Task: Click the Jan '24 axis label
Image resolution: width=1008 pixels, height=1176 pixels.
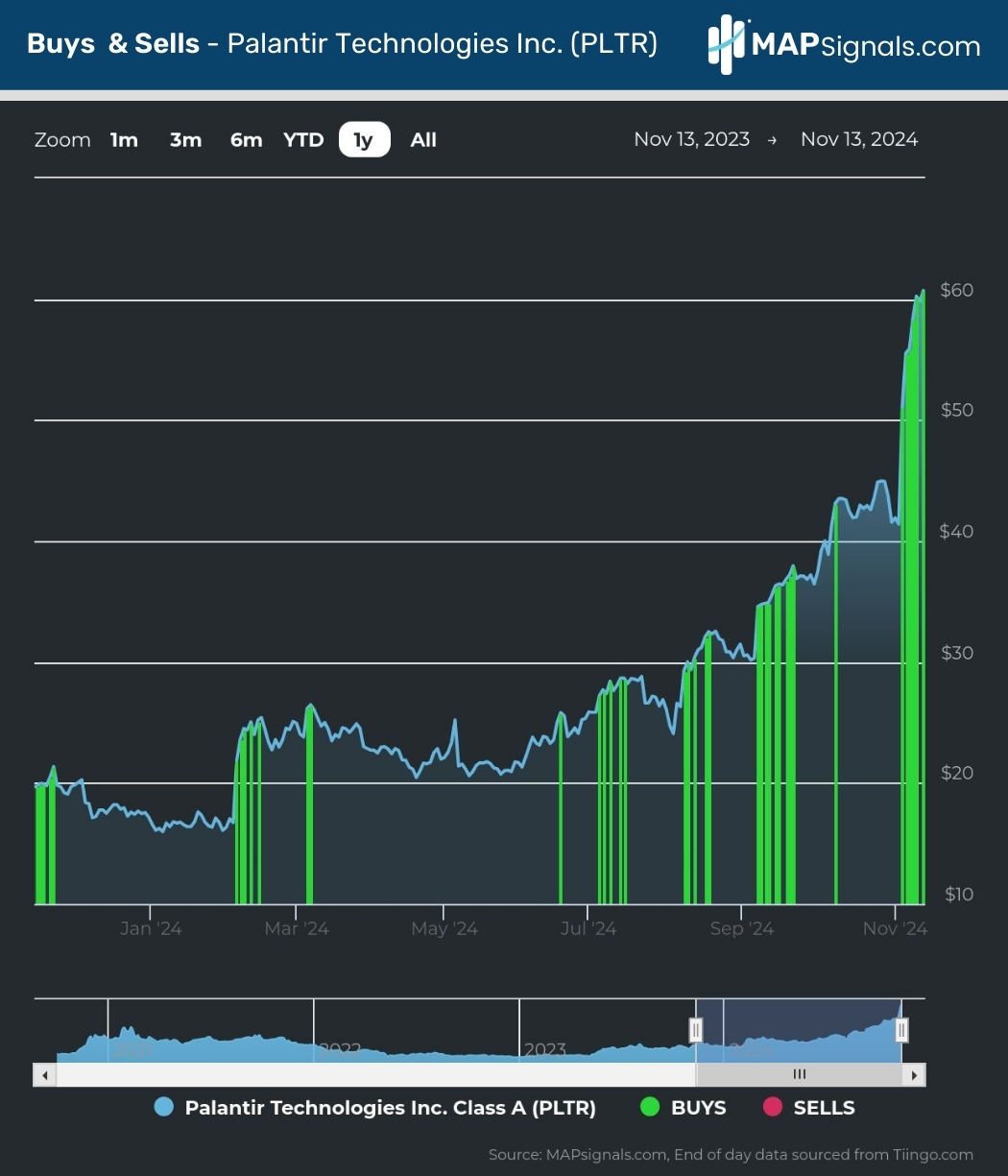Action: 151,928
